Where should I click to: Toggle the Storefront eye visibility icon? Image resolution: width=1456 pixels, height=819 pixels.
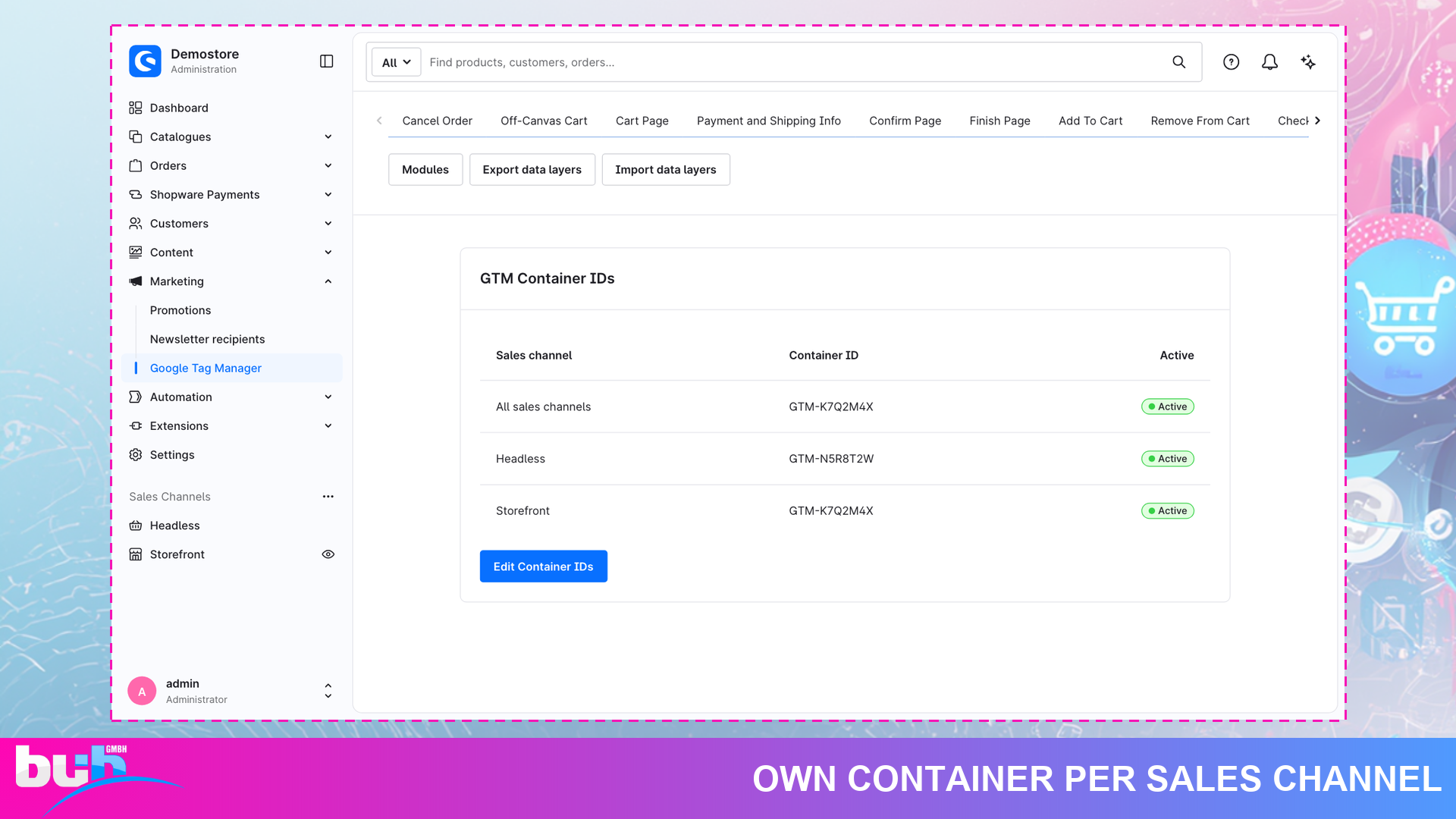pyautogui.click(x=328, y=554)
